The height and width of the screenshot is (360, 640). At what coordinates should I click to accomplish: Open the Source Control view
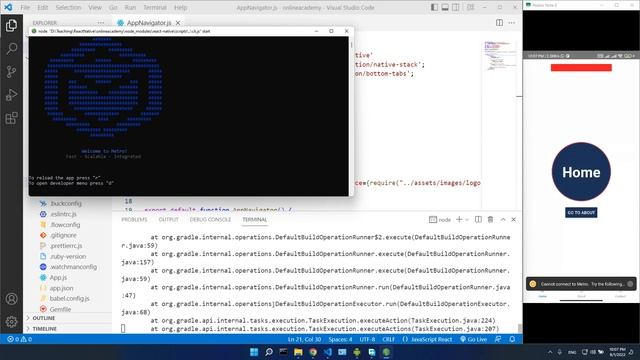click(x=11, y=72)
